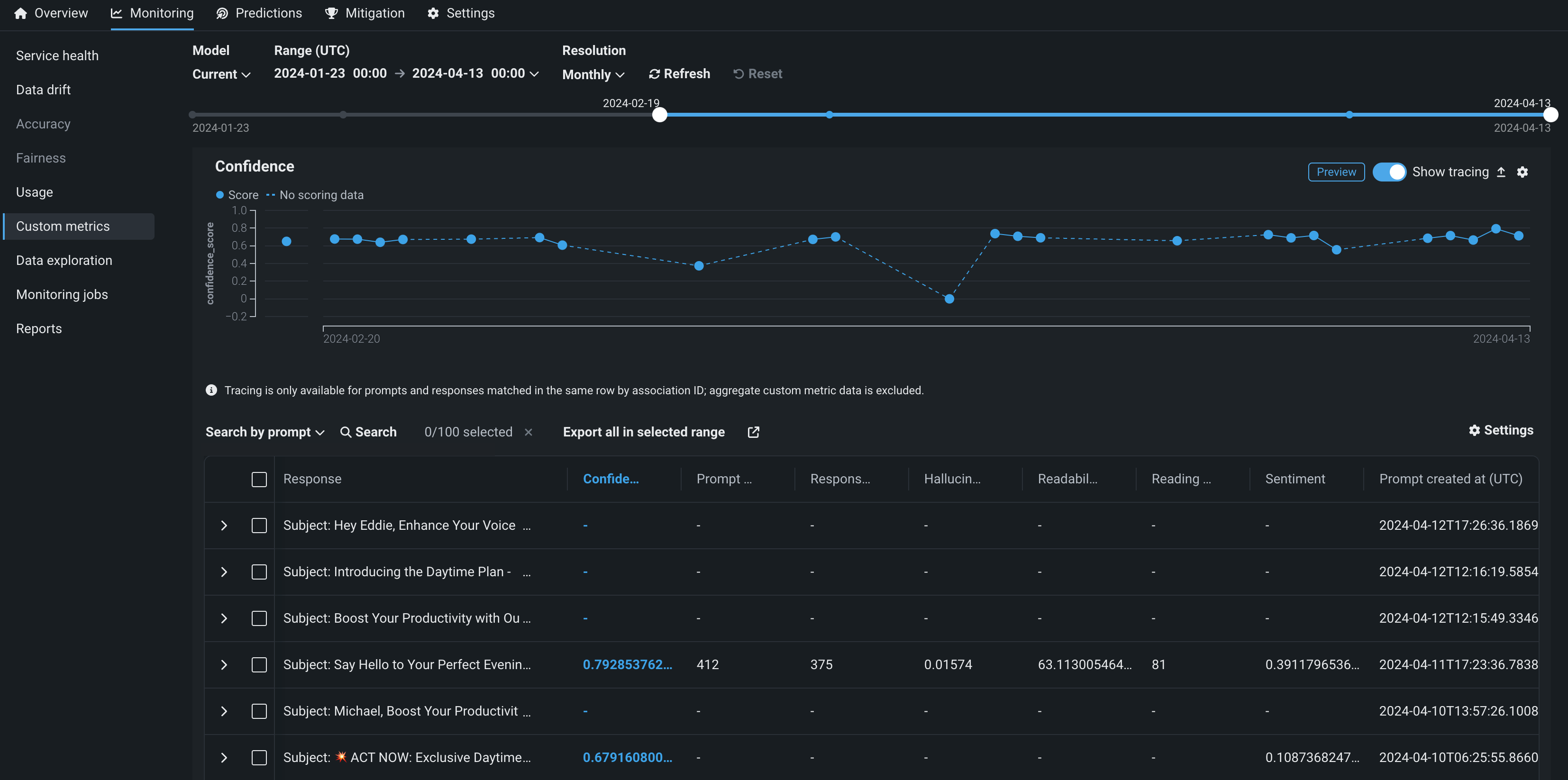Click the 2024-02-19 range slider handle

(x=659, y=115)
